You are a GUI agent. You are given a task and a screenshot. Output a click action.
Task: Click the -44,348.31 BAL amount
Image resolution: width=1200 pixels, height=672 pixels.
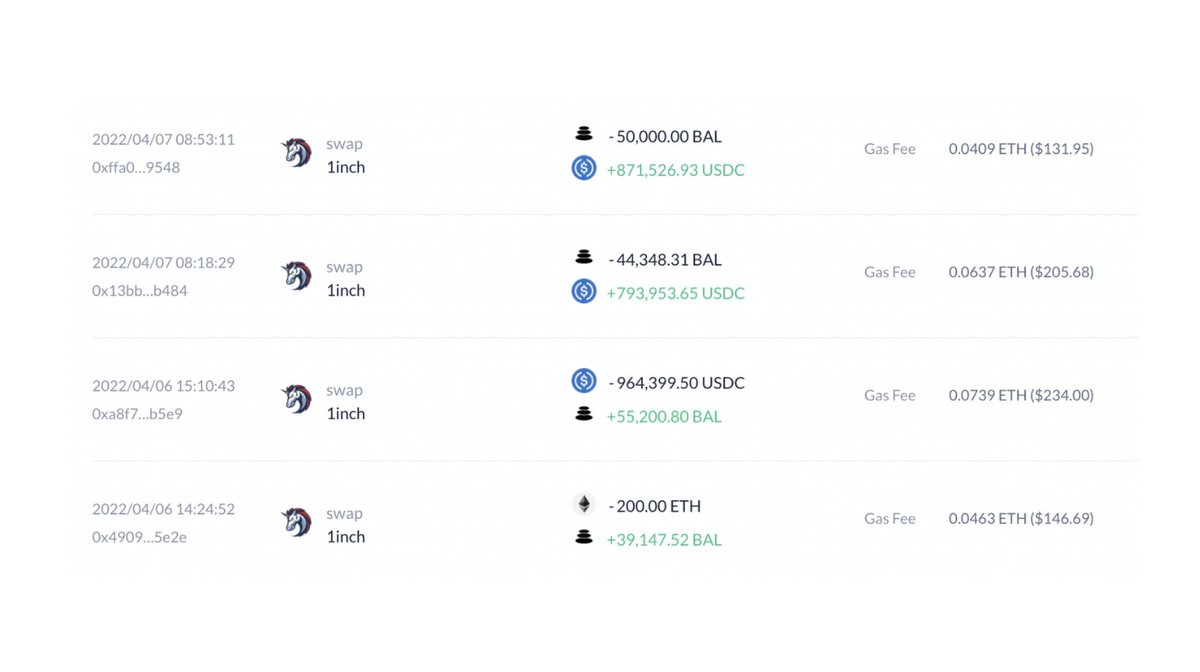(x=664, y=260)
